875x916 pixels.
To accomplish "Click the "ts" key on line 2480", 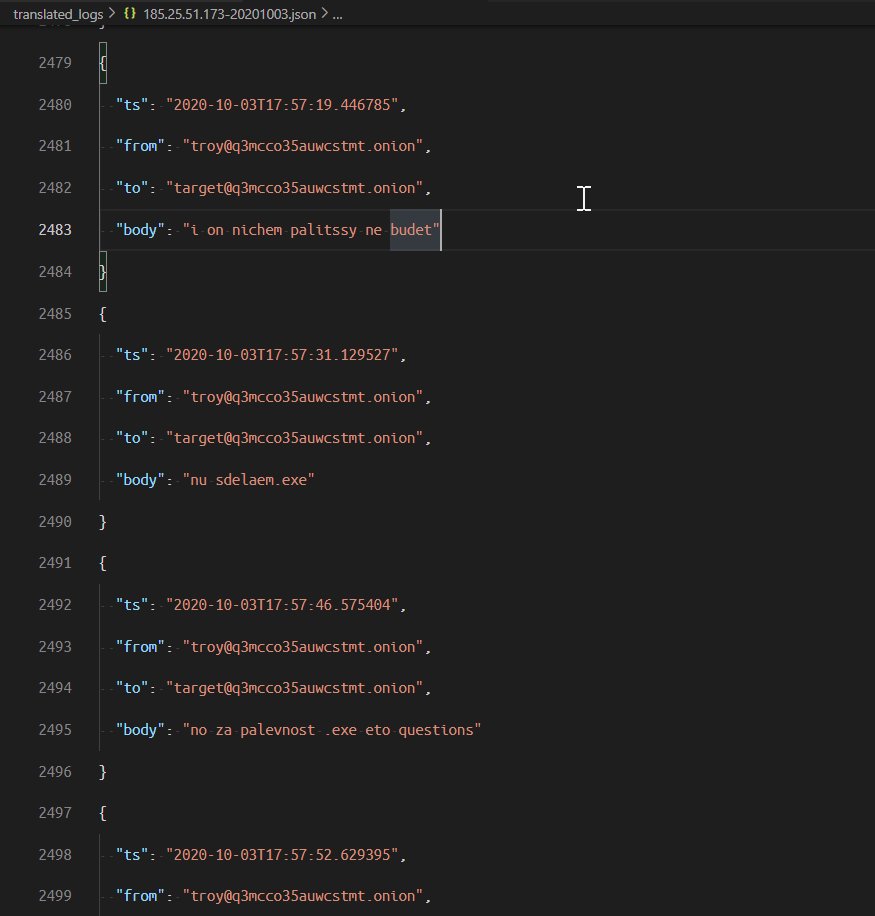I will pos(132,105).
